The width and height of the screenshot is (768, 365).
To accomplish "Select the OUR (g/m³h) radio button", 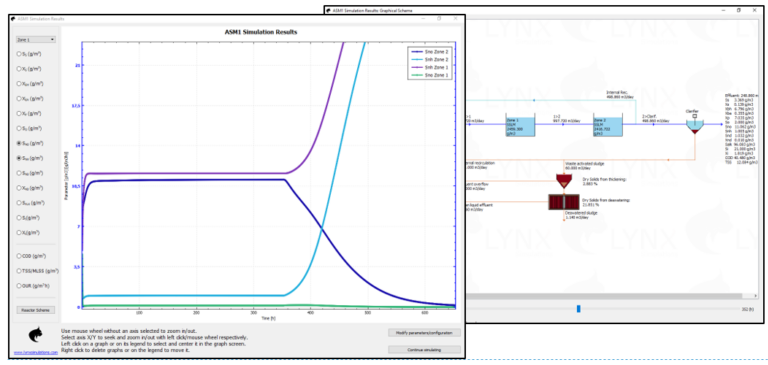I will (19, 285).
